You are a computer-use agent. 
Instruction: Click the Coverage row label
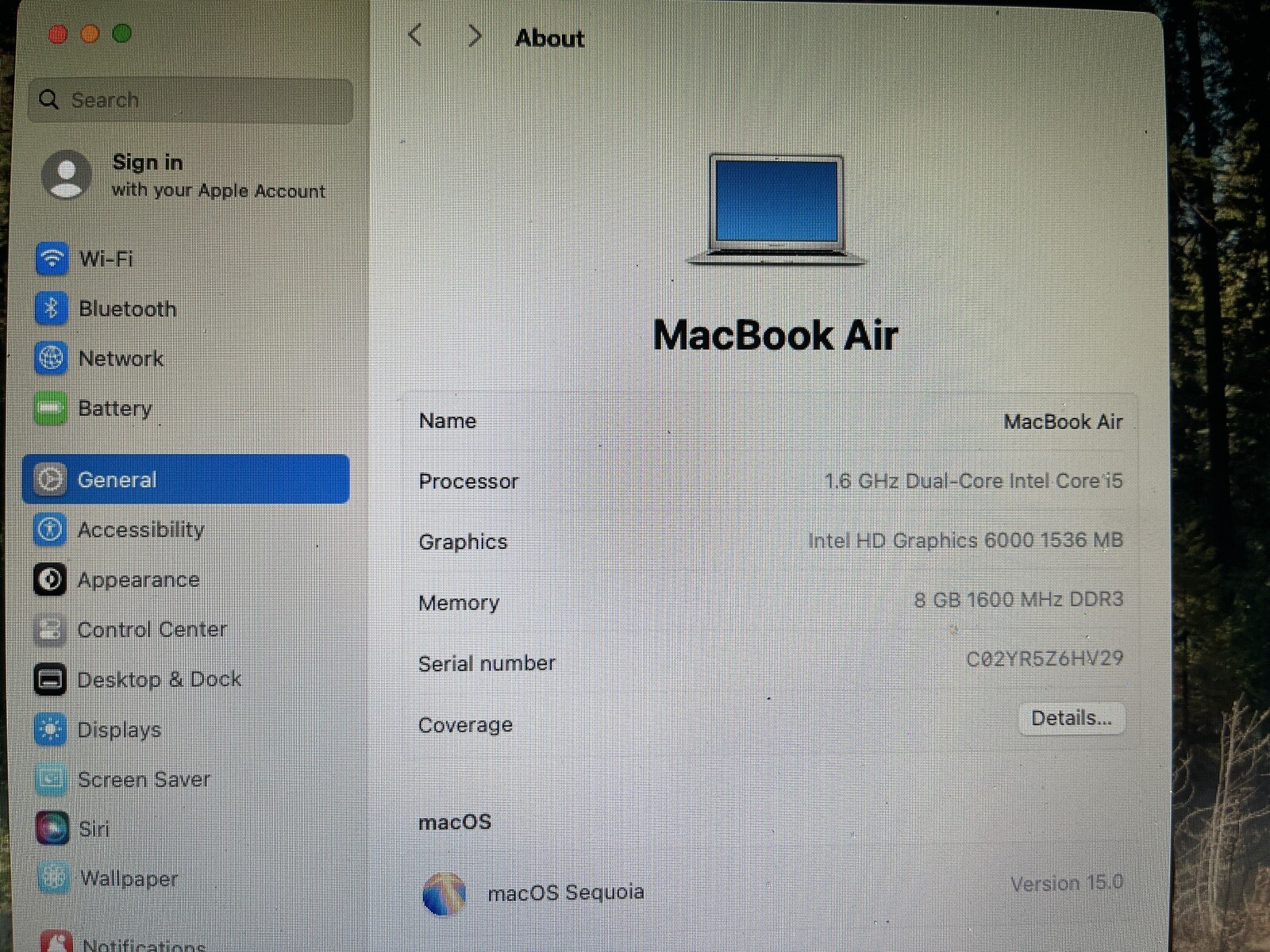(x=465, y=725)
